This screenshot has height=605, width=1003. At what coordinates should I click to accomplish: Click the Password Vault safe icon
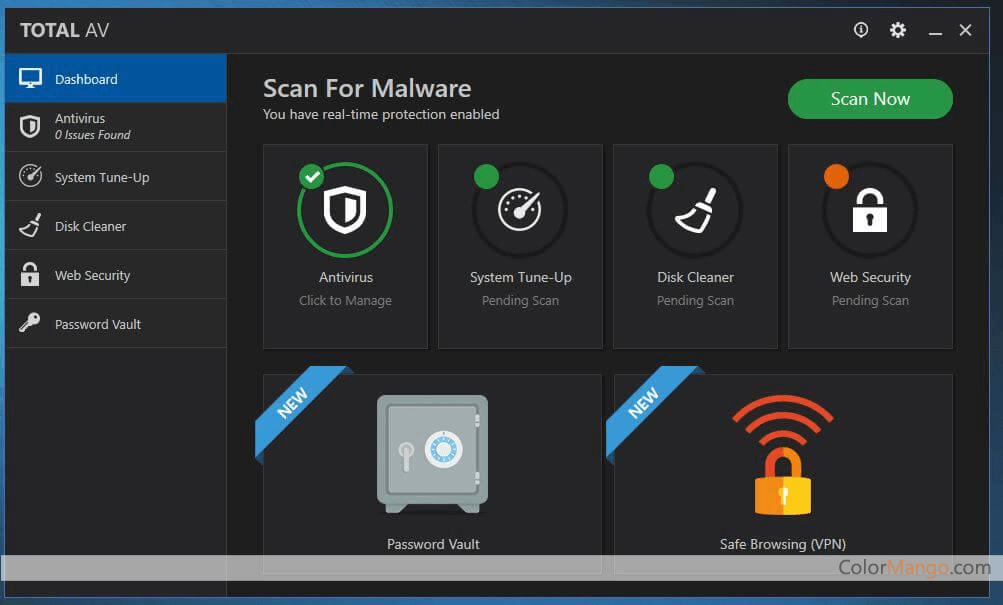tap(432, 453)
